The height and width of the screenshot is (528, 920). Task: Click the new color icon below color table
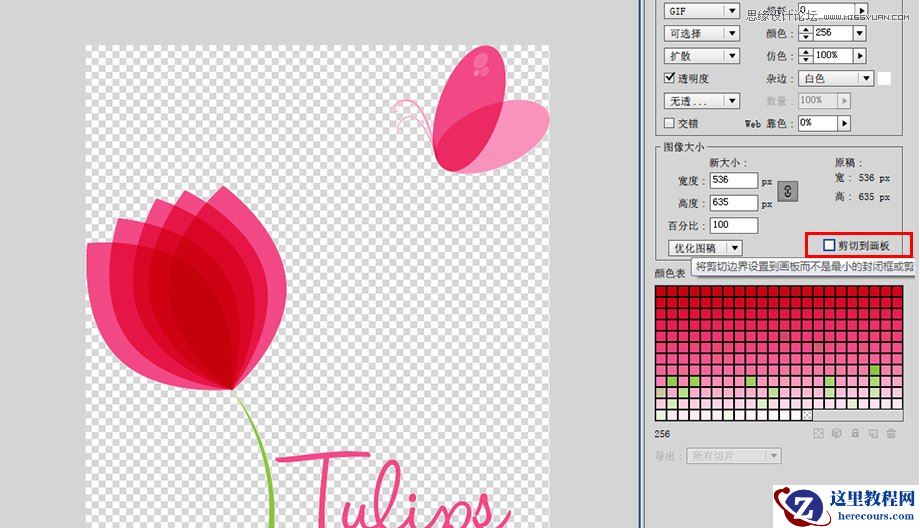[871, 433]
